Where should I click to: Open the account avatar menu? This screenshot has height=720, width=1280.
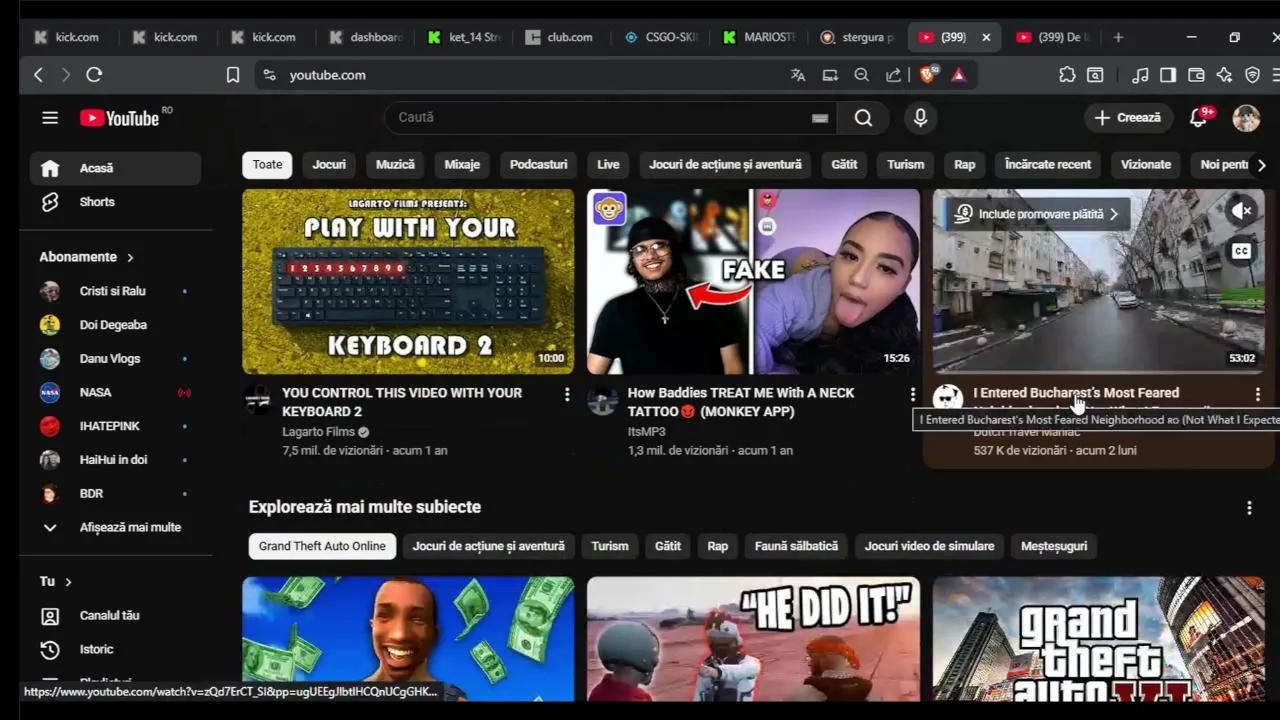tap(1246, 118)
